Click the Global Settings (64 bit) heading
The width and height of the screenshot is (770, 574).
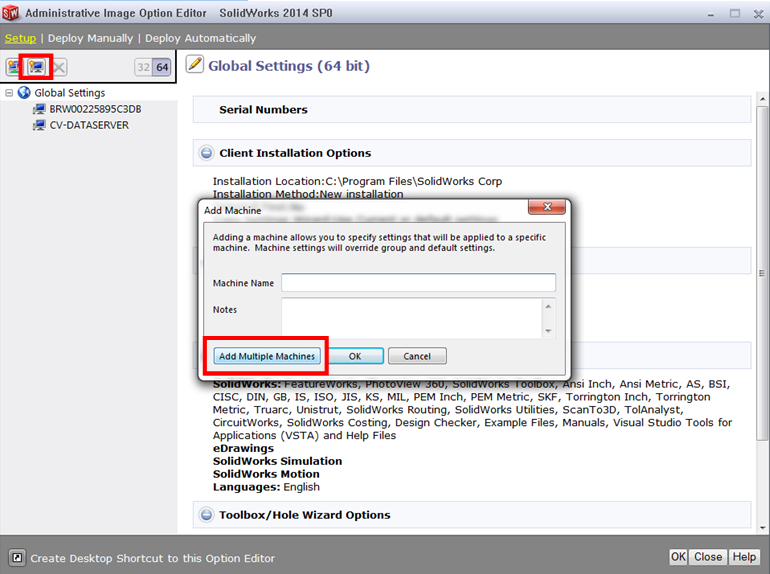[x=289, y=66]
